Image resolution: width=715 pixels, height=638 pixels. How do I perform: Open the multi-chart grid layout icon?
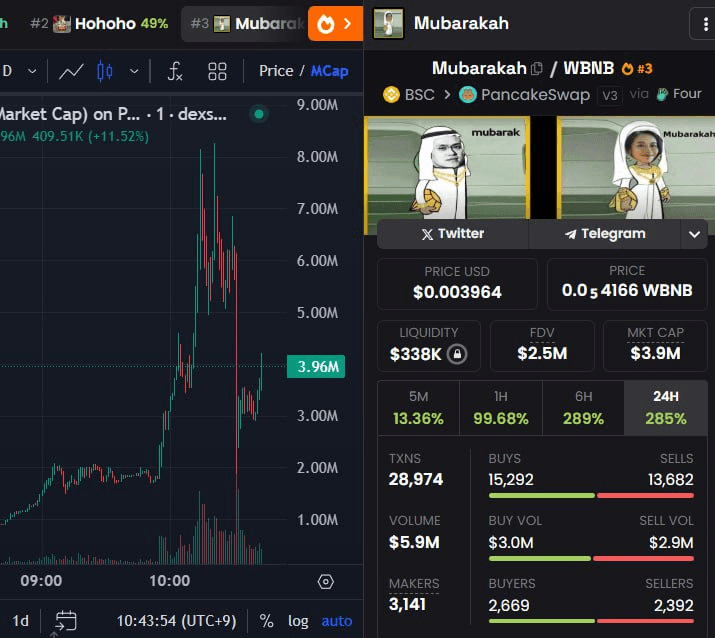(x=217, y=71)
